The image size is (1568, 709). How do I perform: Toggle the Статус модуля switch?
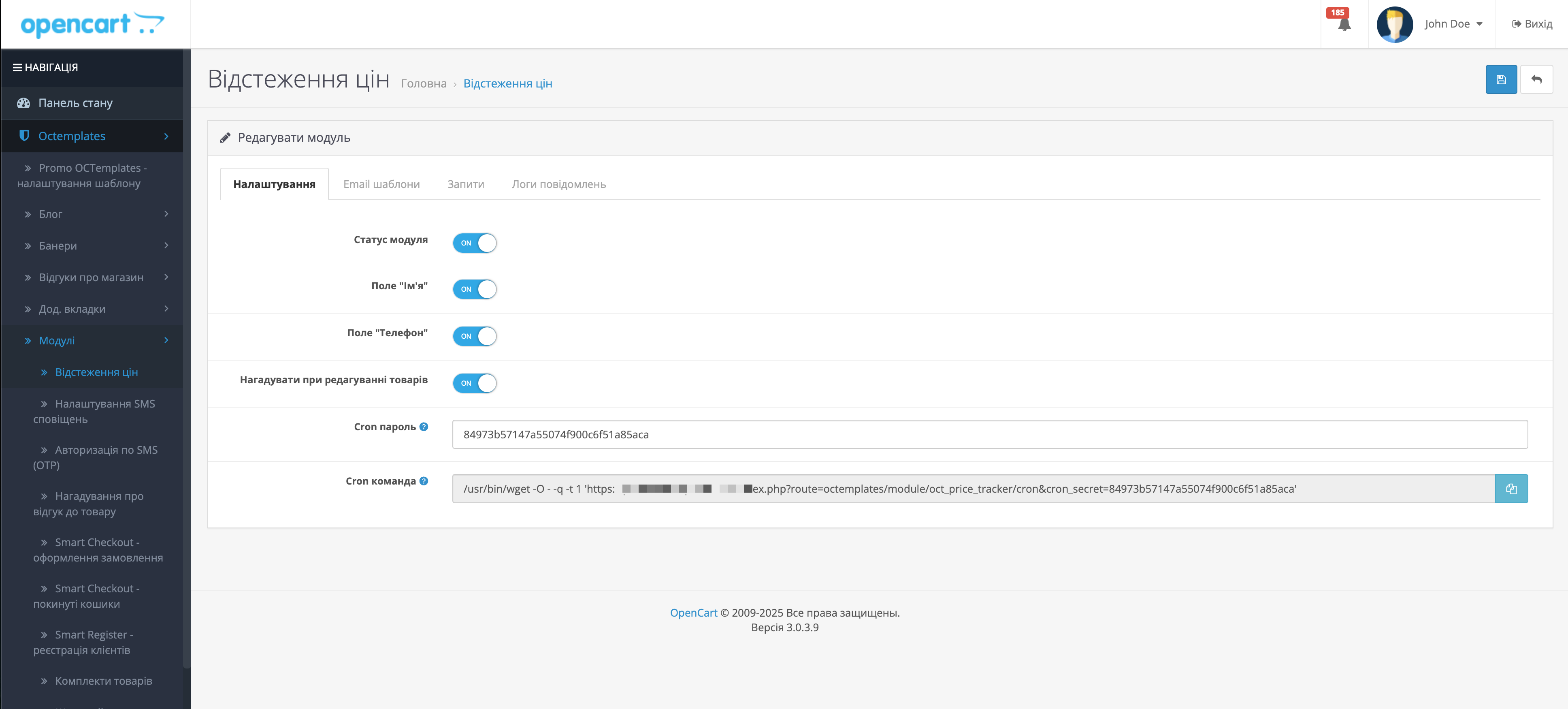(474, 243)
